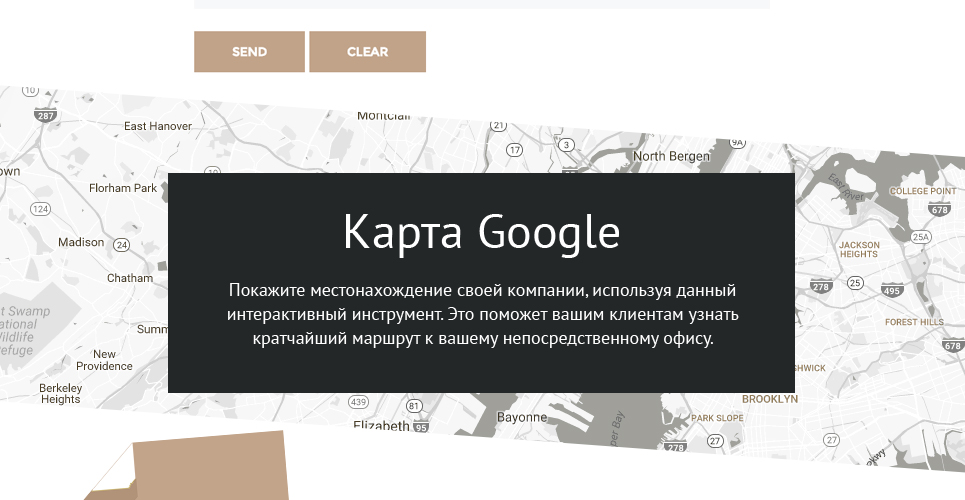Click the route 24 marker near Madison

click(x=122, y=245)
